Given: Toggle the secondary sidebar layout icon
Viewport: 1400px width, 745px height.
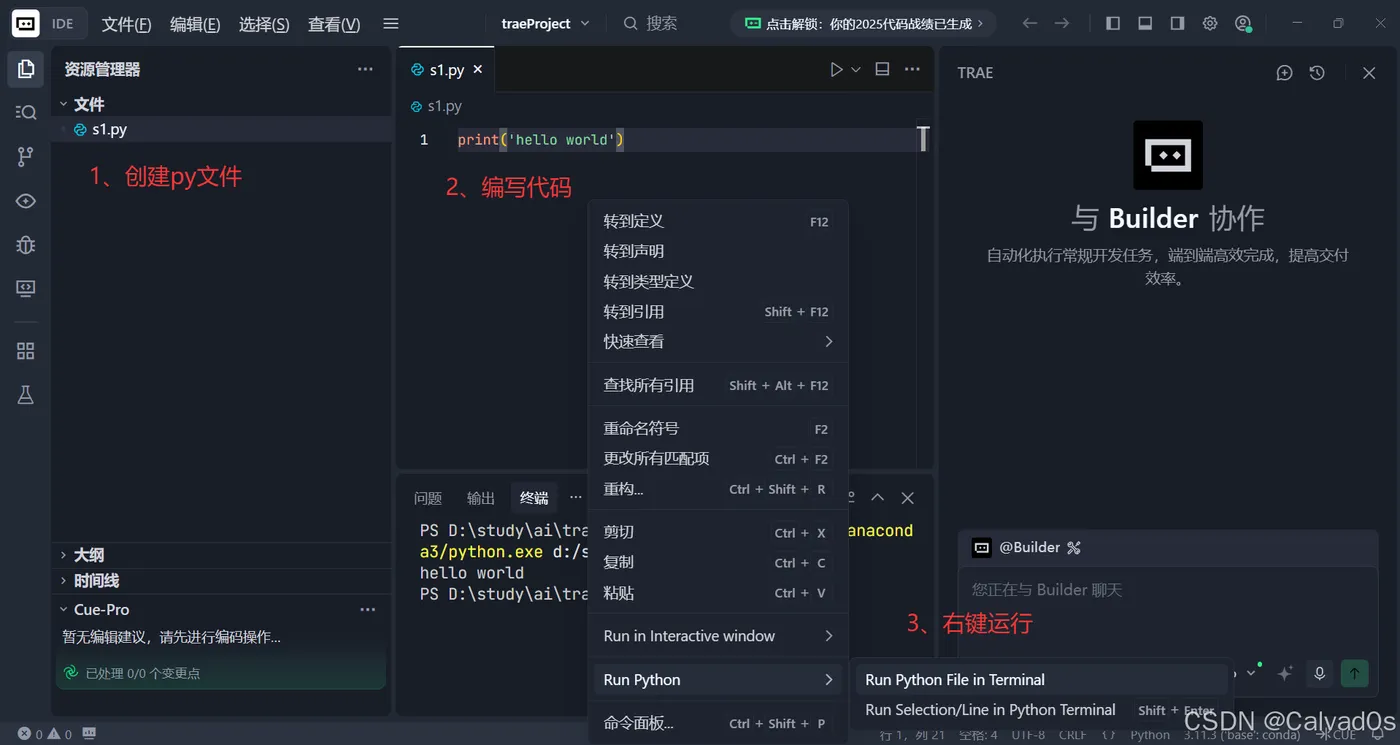Looking at the screenshot, I should 1177,23.
